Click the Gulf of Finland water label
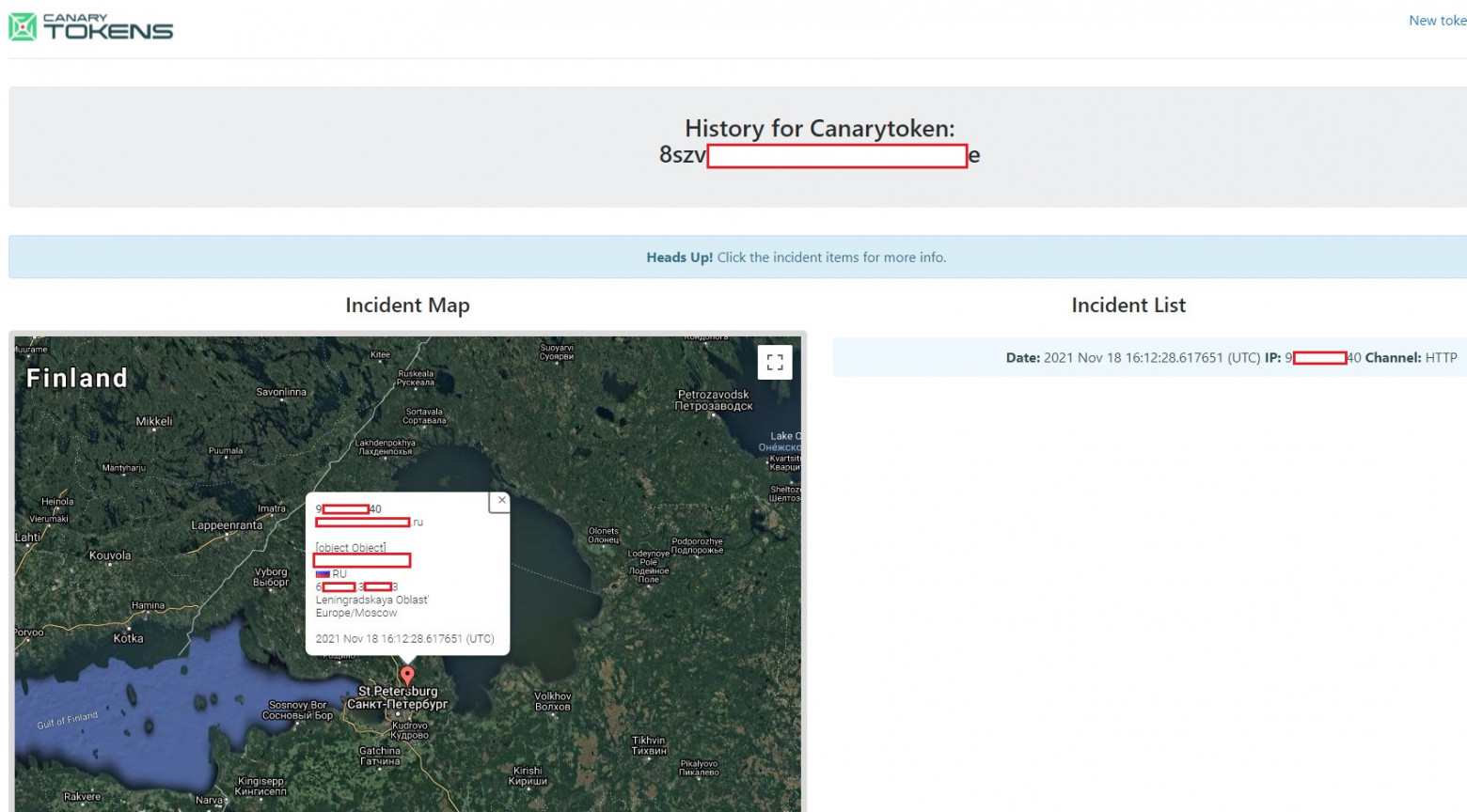Screen dimensions: 1467x812 (x=67, y=721)
